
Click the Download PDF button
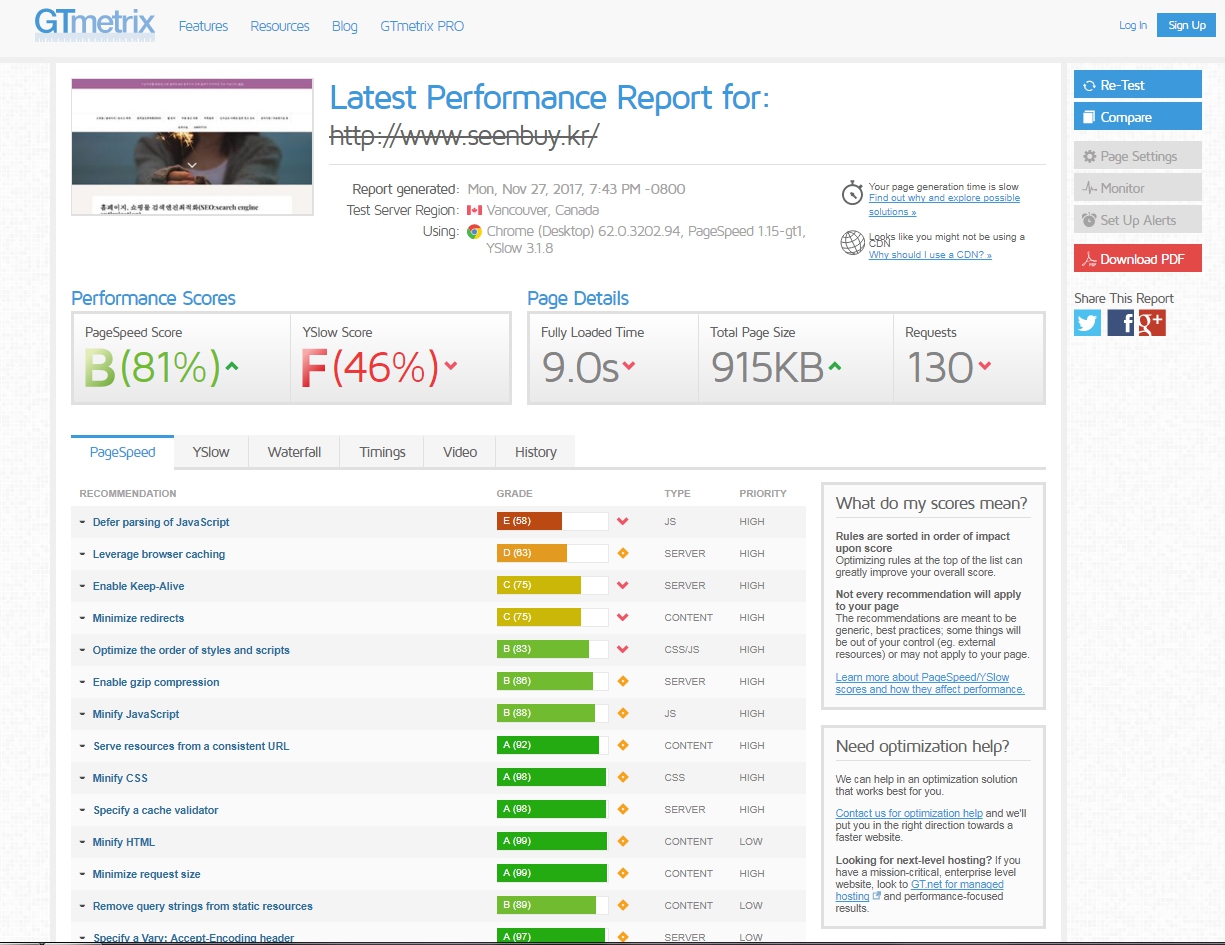tap(1137, 259)
